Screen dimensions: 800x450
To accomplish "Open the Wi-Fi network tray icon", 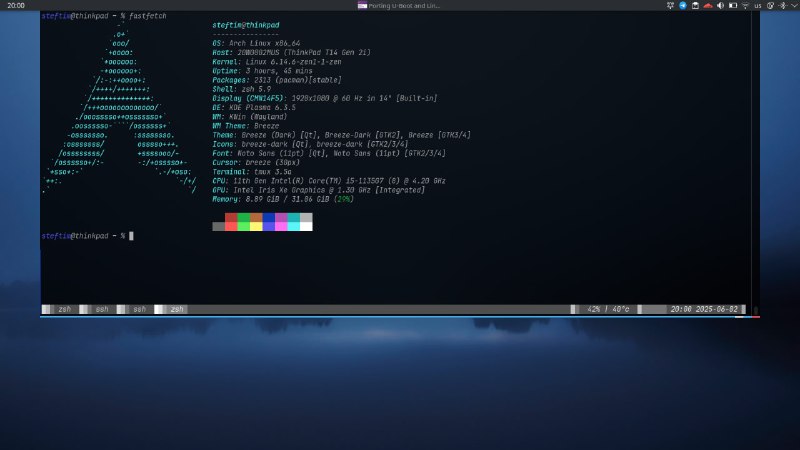I will pyautogui.click(x=745, y=6).
